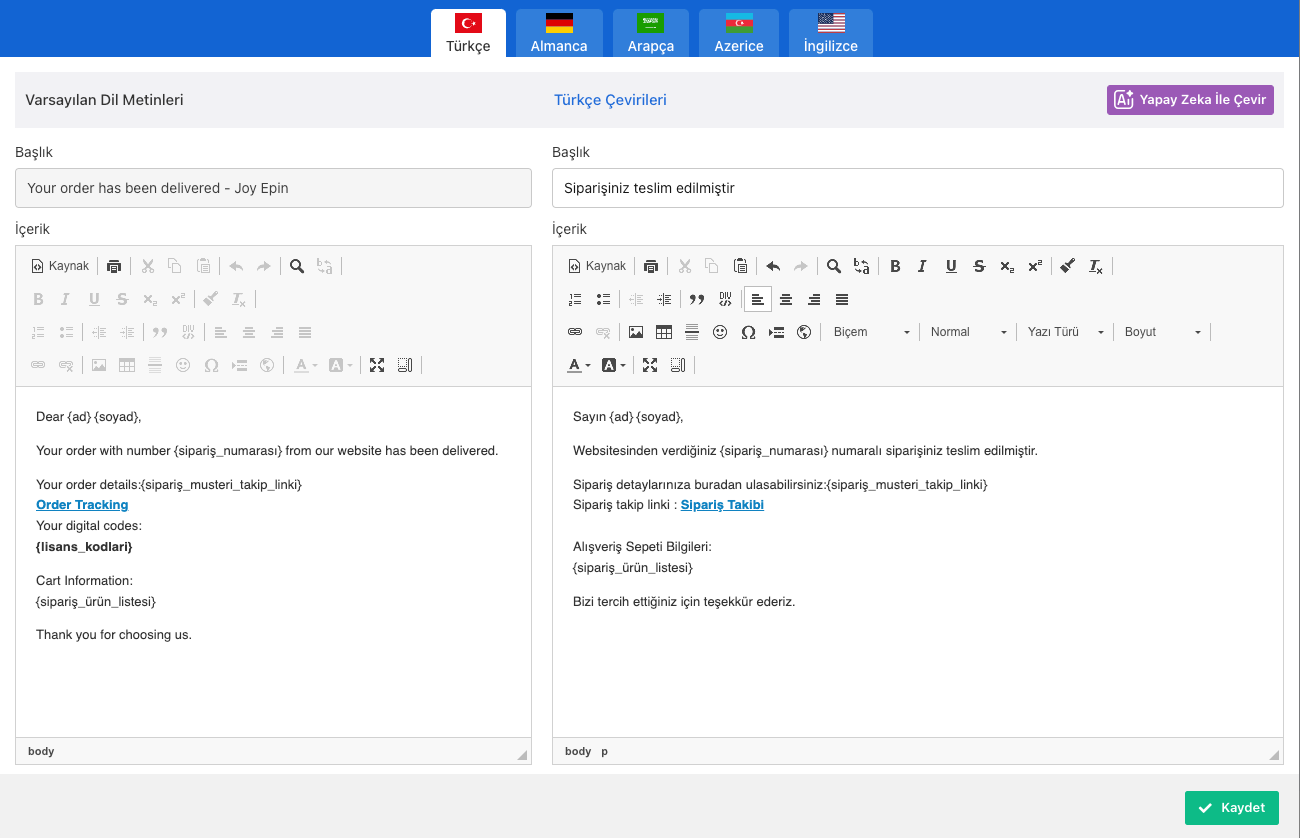Toggle bold formatting in the right editor
1300x838 pixels.
click(x=895, y=266)
